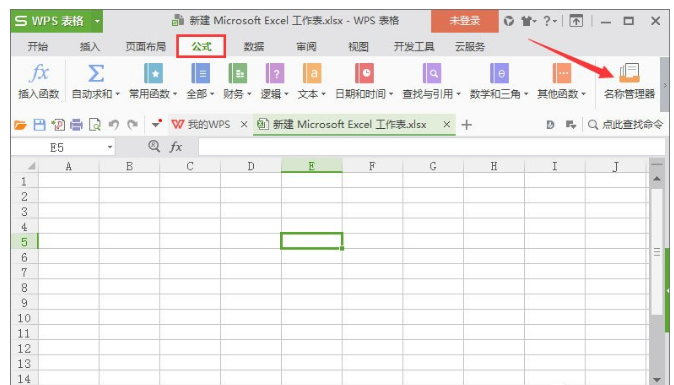Expand the WPS 表格 application menu arrow

[97, 21]
